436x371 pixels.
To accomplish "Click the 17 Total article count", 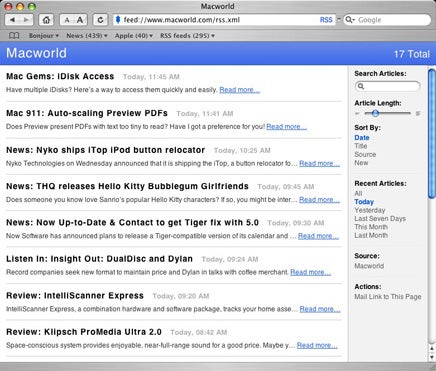I will click(412, 54).
